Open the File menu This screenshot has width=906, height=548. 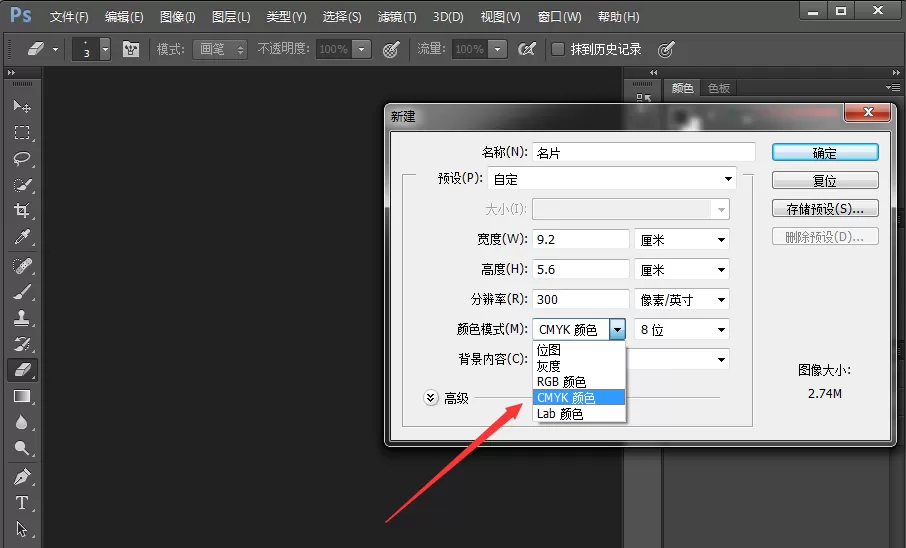(x=69, y=17)
